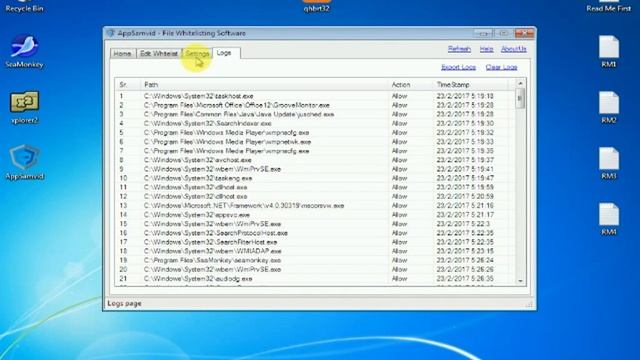Select row 16 SearchProtocolHost.exe path
Viewport: 640px width, 360px height.
click(x=216, y=233)
